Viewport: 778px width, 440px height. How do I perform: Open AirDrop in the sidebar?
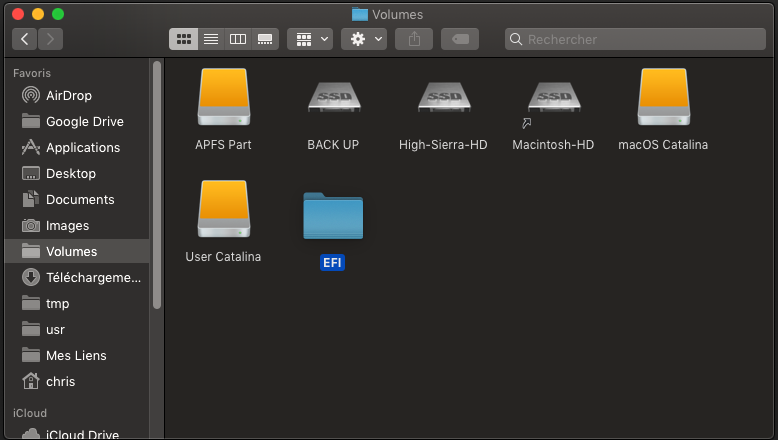77,95
